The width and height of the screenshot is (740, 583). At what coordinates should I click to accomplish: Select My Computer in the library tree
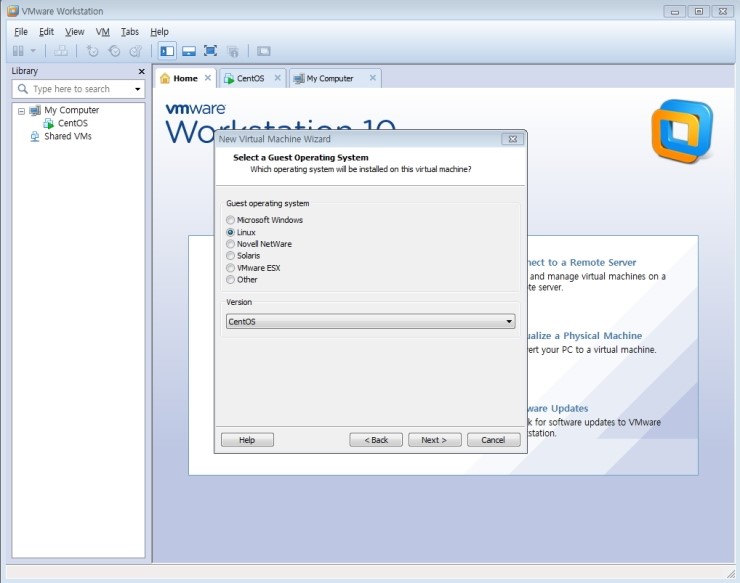click(72, 110)
